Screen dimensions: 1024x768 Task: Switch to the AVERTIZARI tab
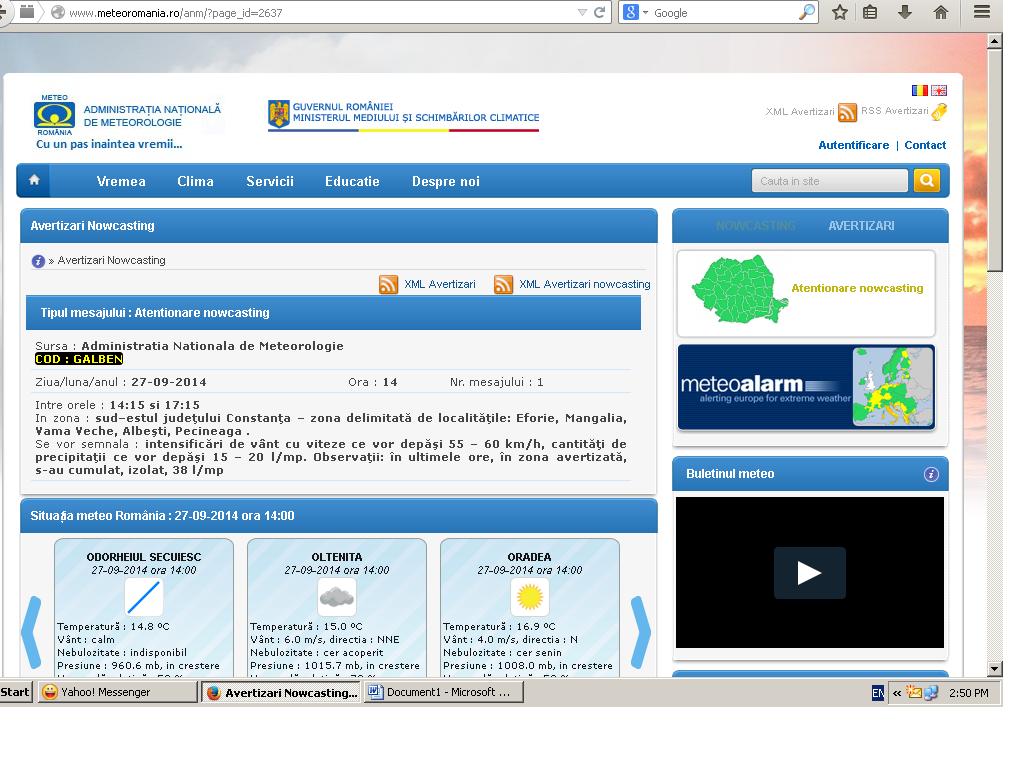(861, 226)
